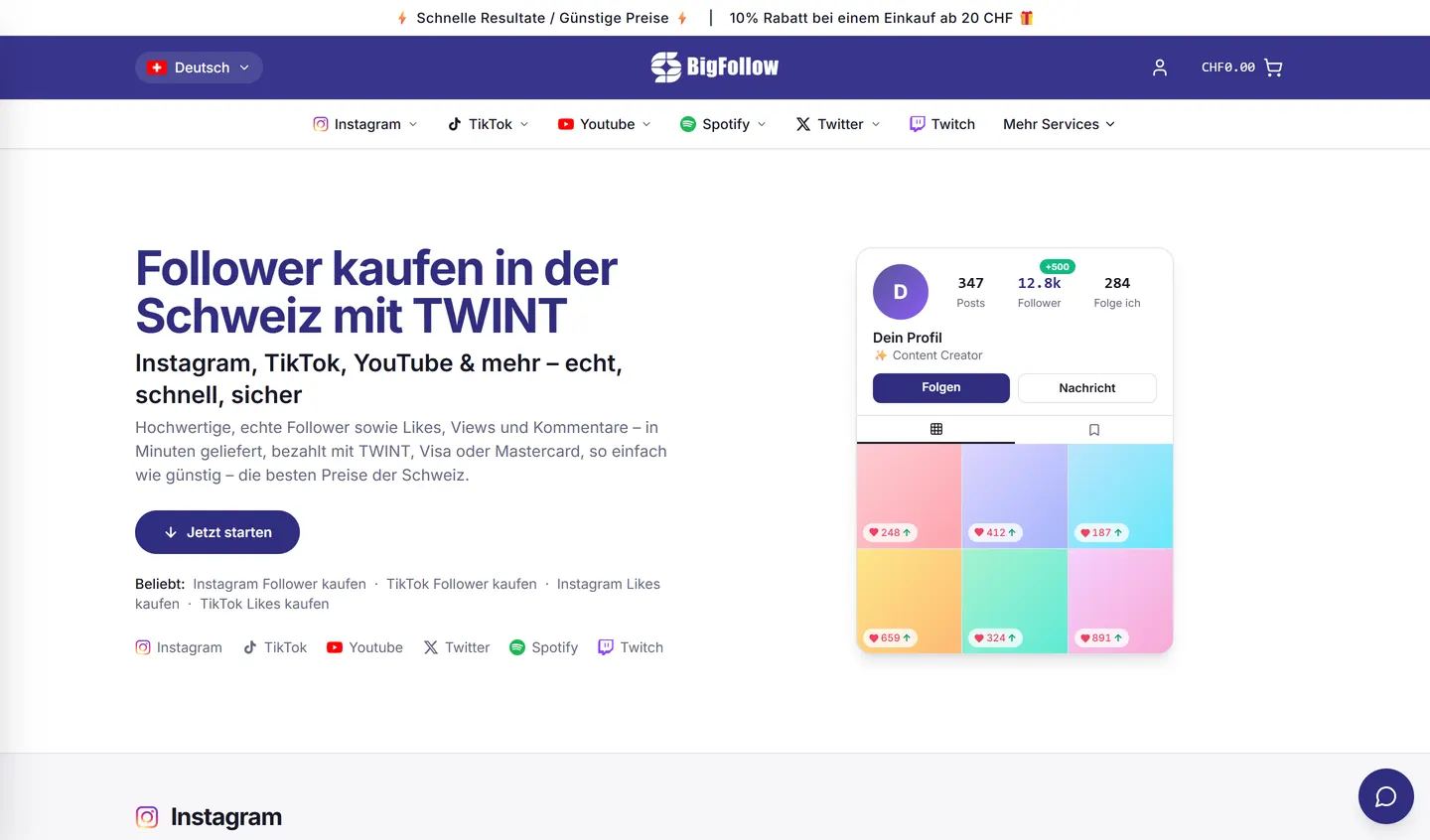This screenshot has width=1430, height=840.
Task: Click the Youtube link below Beliebt
Action: (x=364, y=647)
